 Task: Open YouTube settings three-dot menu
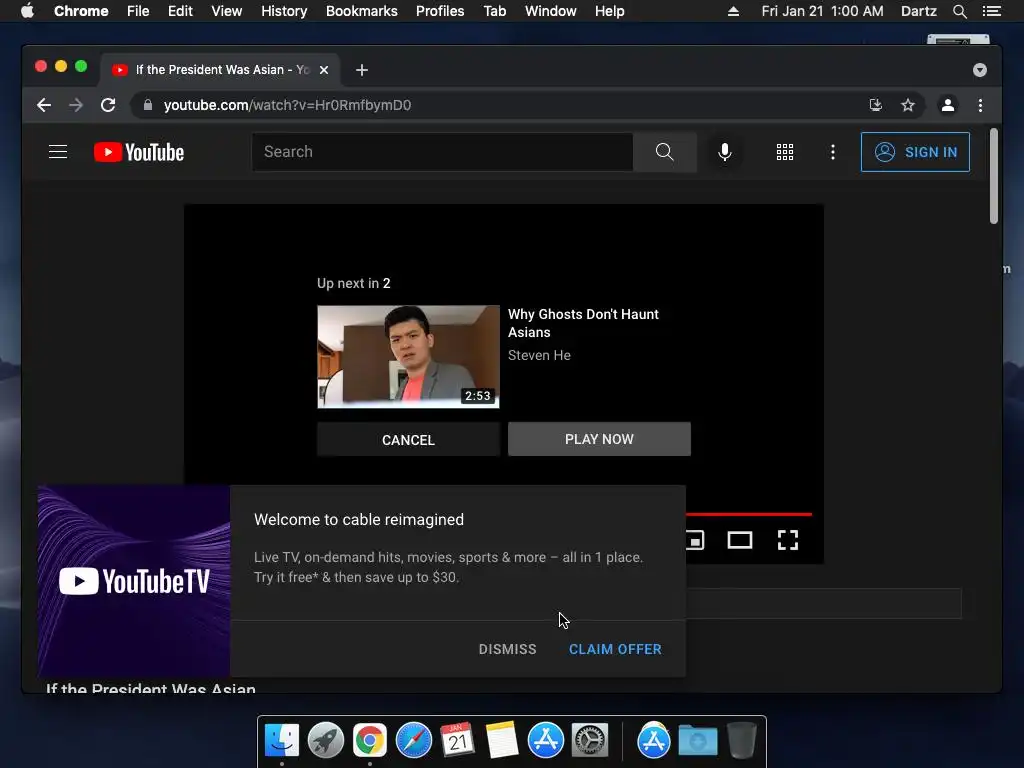(x=832, y=152)
